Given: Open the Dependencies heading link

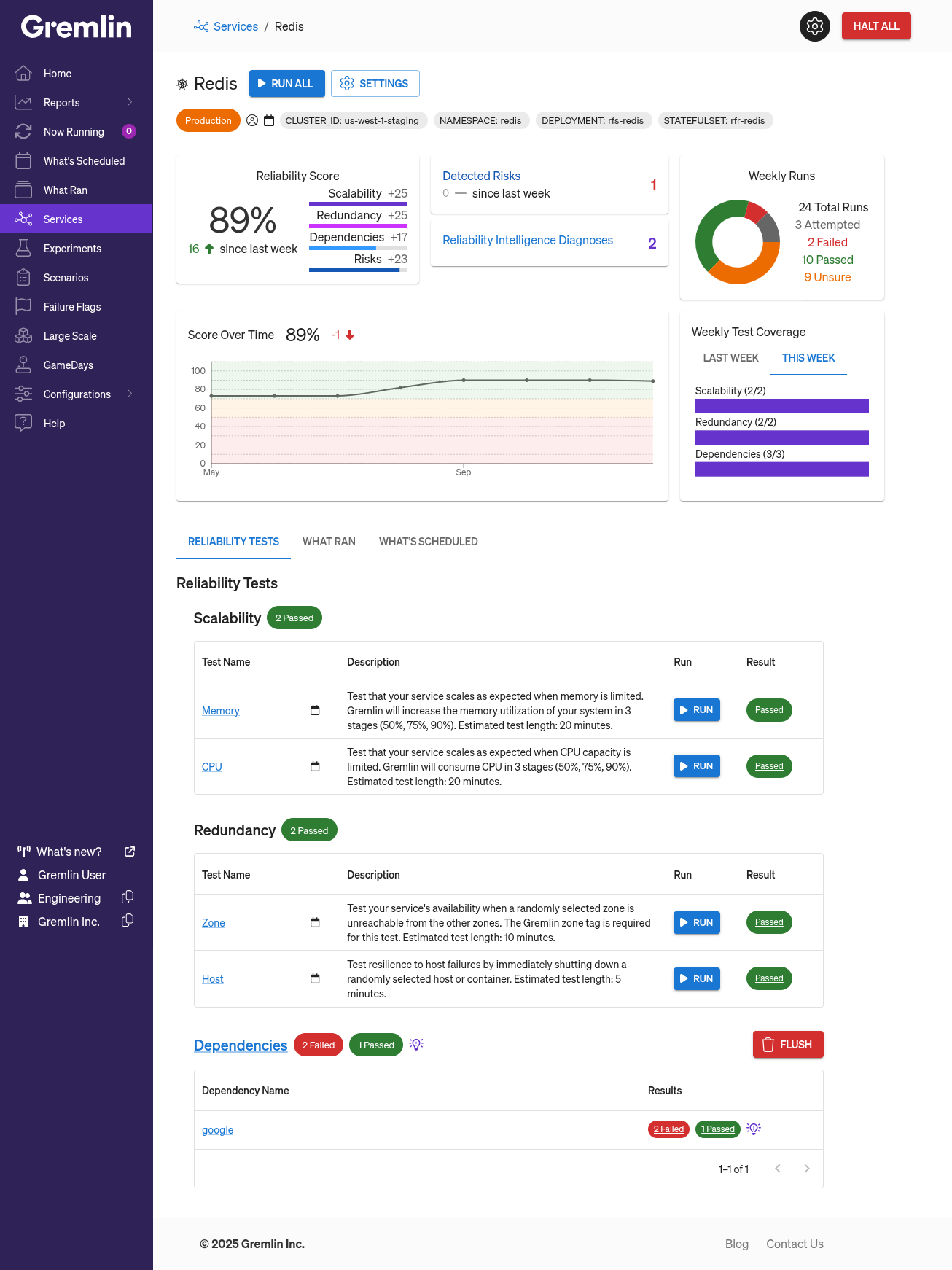Looking at the screenshot, I should (241, 1045).
